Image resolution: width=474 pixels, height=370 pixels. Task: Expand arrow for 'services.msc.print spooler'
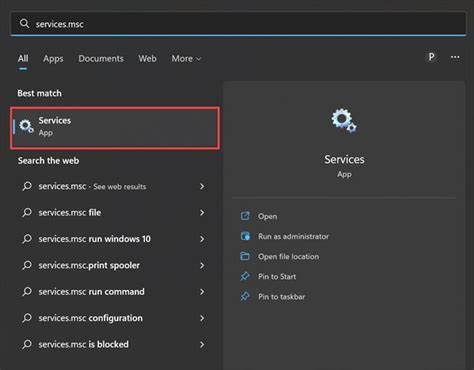(202, 265)
